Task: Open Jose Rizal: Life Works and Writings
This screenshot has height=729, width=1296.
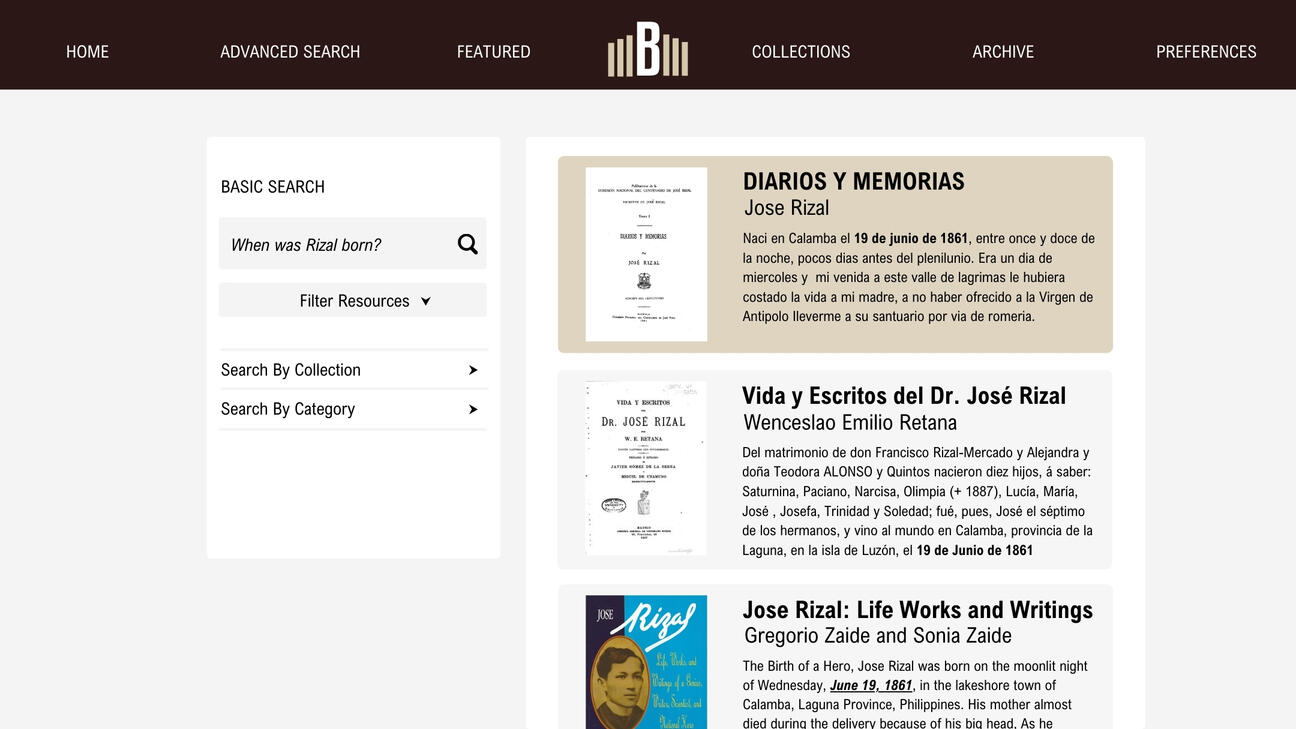Action: [917, 610]
